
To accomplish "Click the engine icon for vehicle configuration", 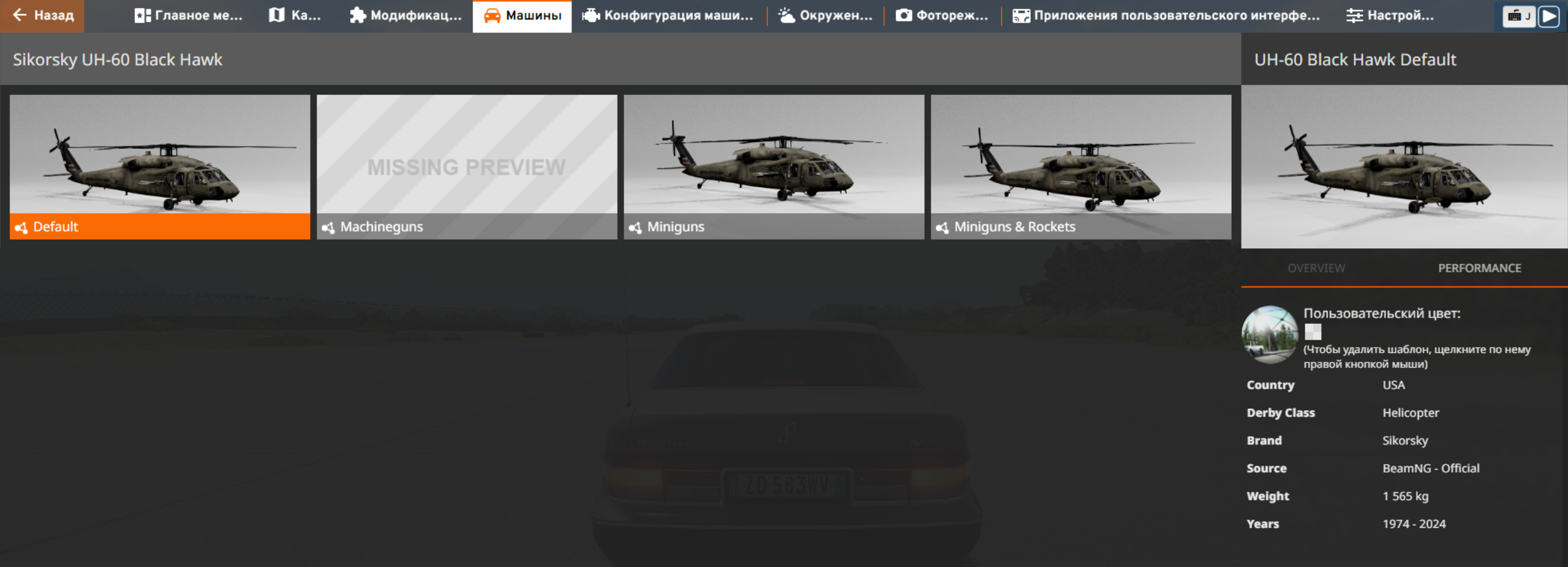I will coord(591,15).
